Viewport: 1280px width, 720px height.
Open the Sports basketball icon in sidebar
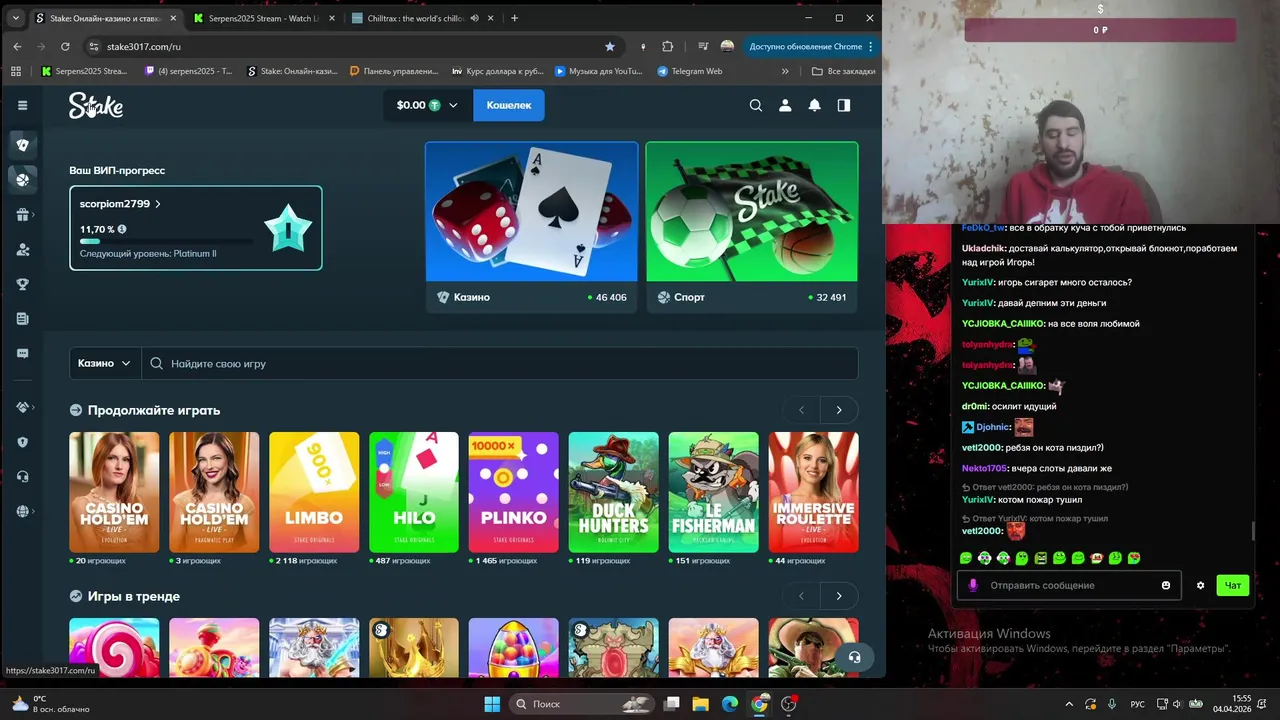click(x=23, y=180)
